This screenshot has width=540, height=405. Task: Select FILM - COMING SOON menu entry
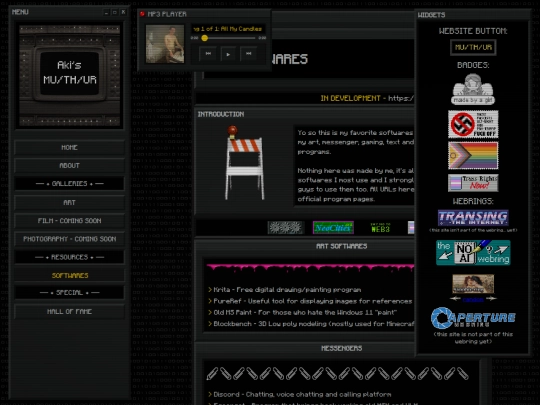click(69, 221)
